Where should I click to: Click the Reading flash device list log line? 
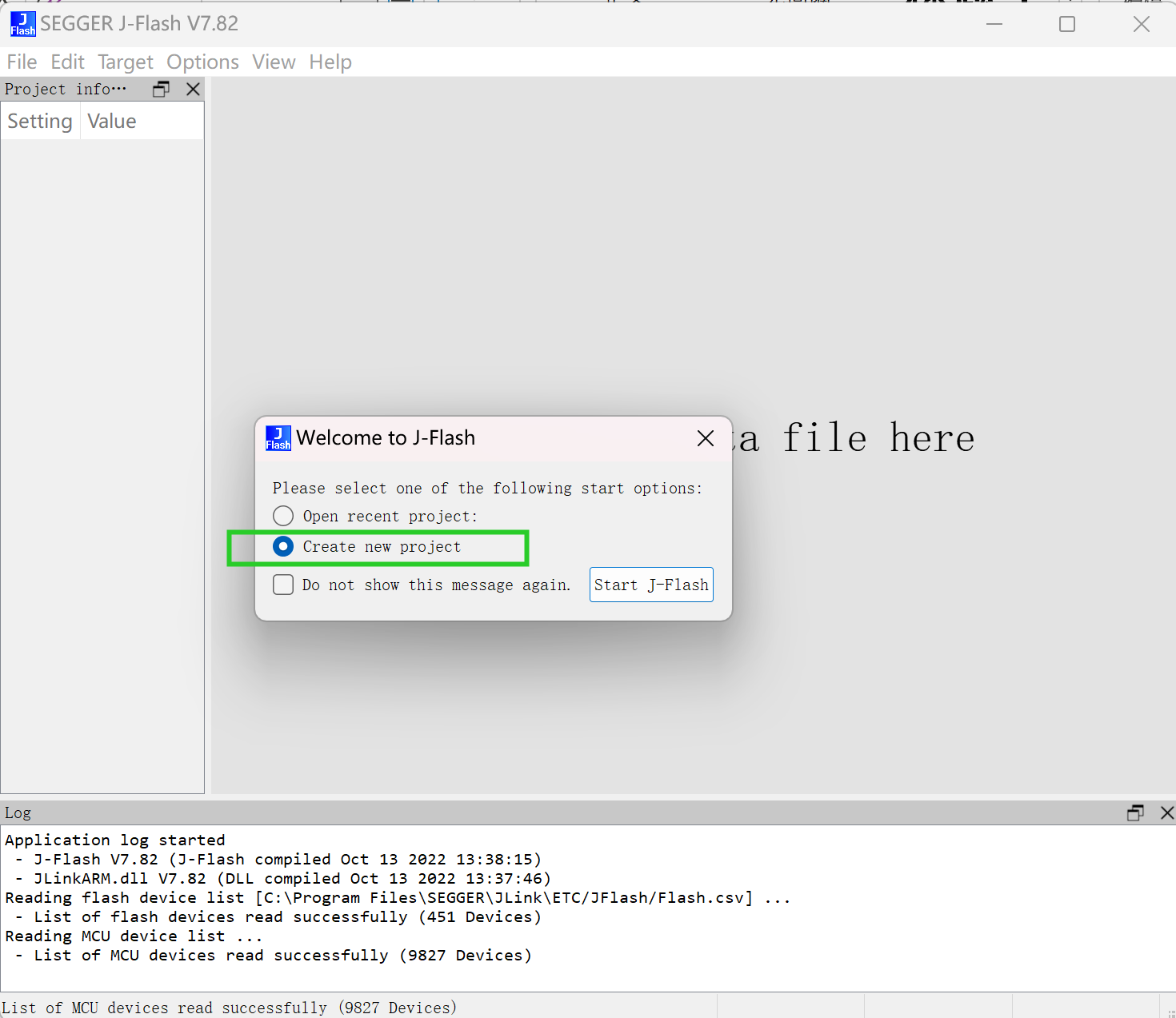click(x=398, y=897)
